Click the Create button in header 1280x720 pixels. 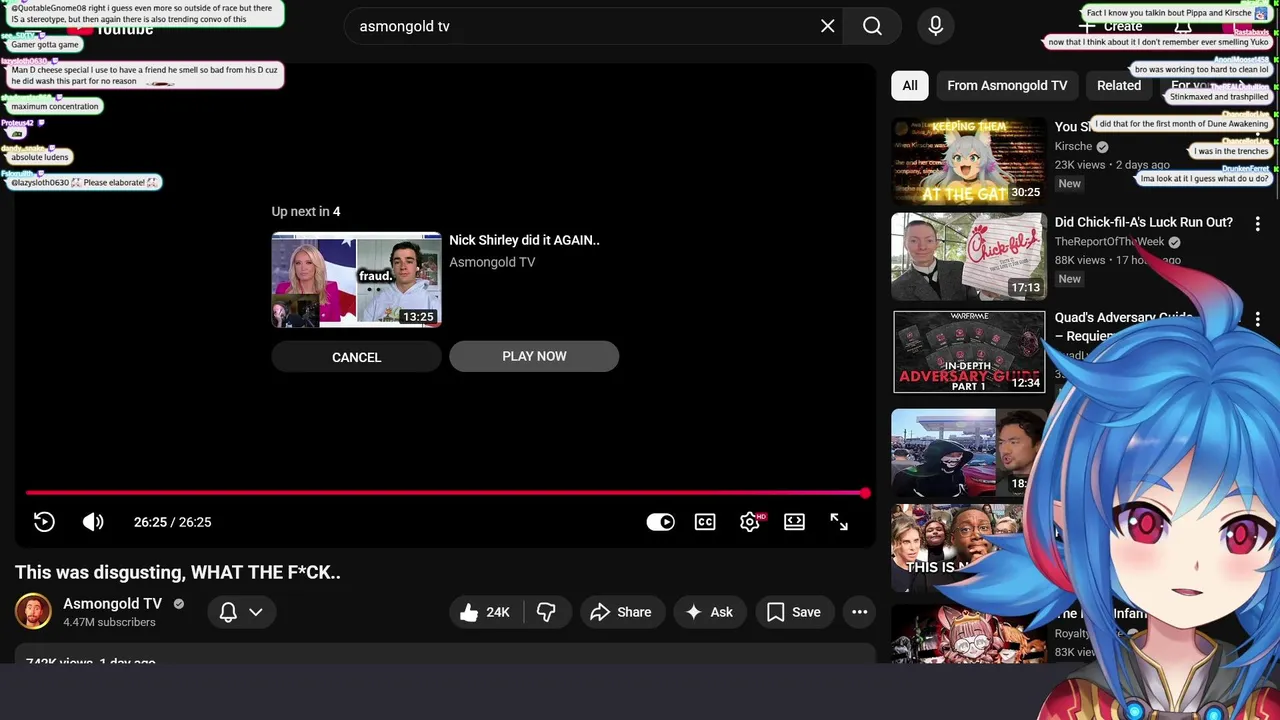pos(1112,26)
